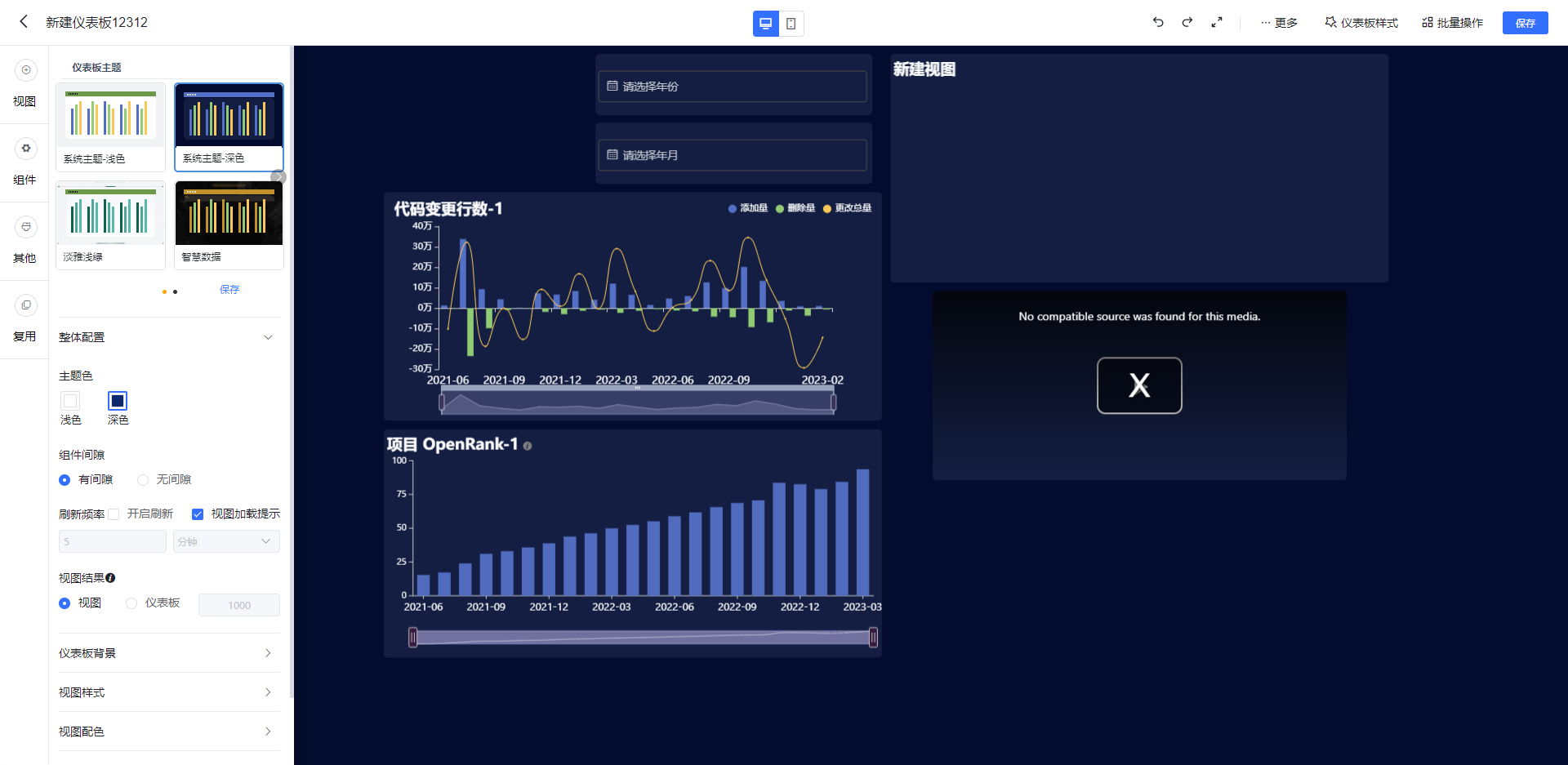Viewport: 1568px width, 765px height.
Task: Open 批量操作 menu
Action: (1452, 23)
